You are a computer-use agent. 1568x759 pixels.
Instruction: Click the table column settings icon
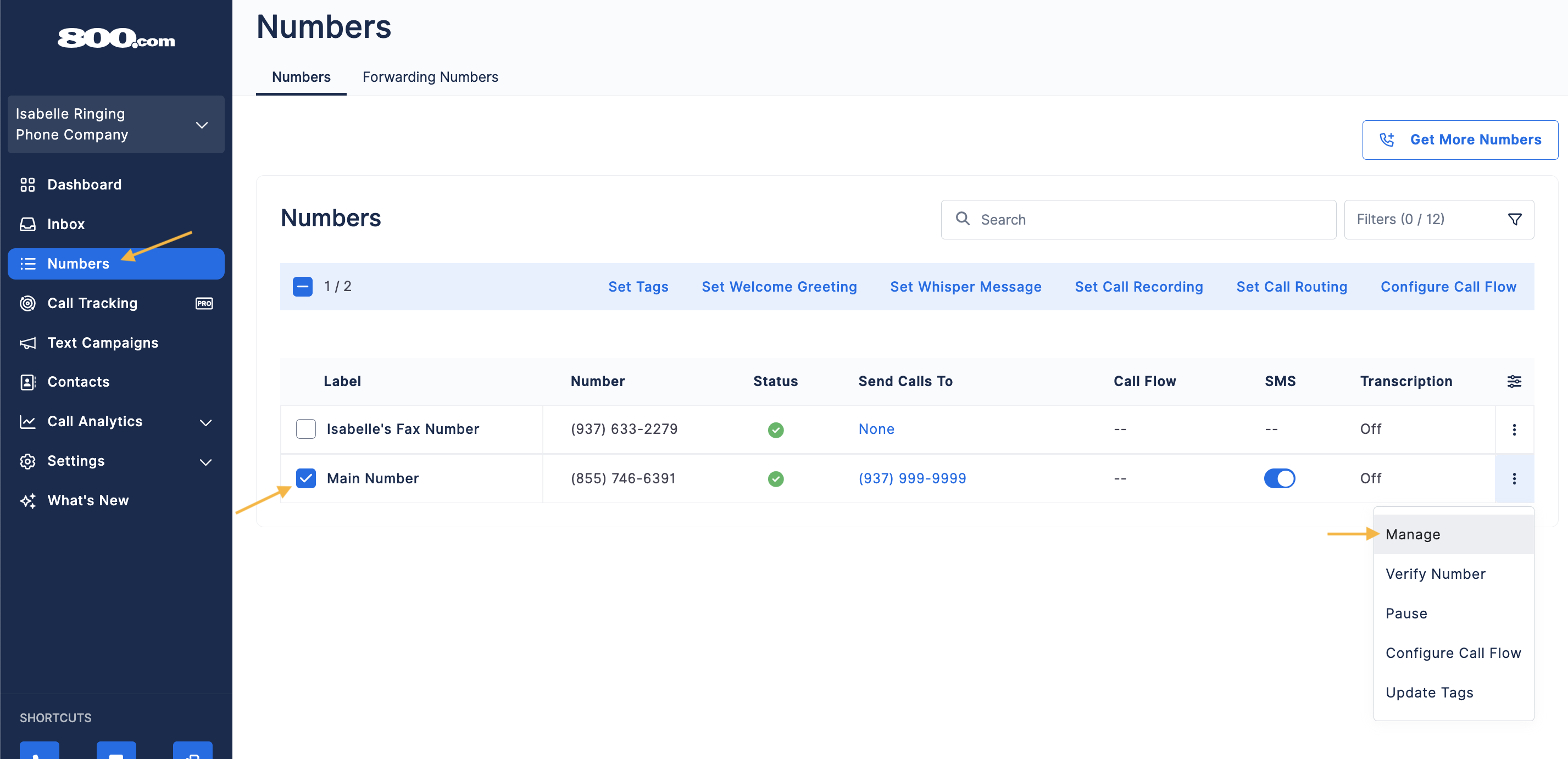[1514, 382]
